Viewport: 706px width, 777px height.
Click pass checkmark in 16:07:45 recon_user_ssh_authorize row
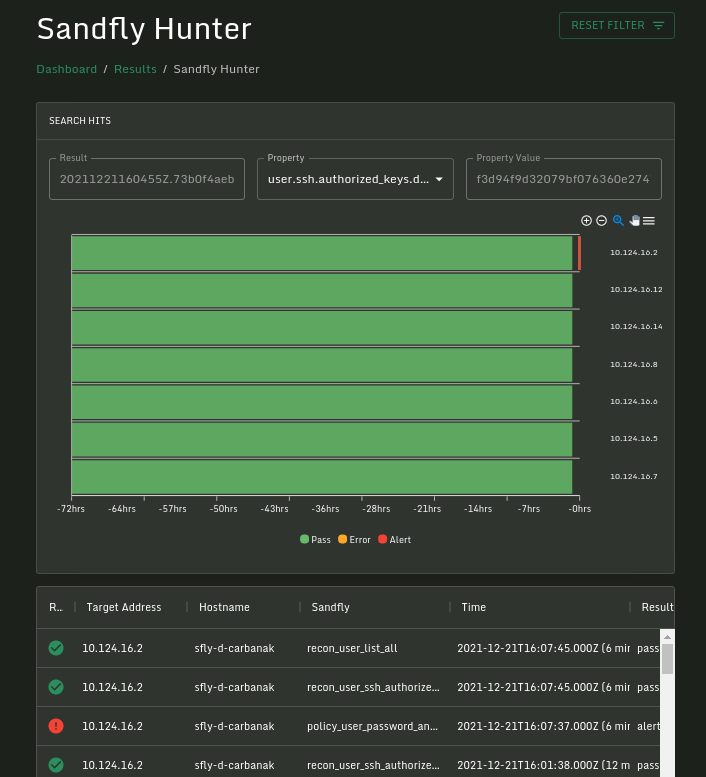click(x=56, y=687)
